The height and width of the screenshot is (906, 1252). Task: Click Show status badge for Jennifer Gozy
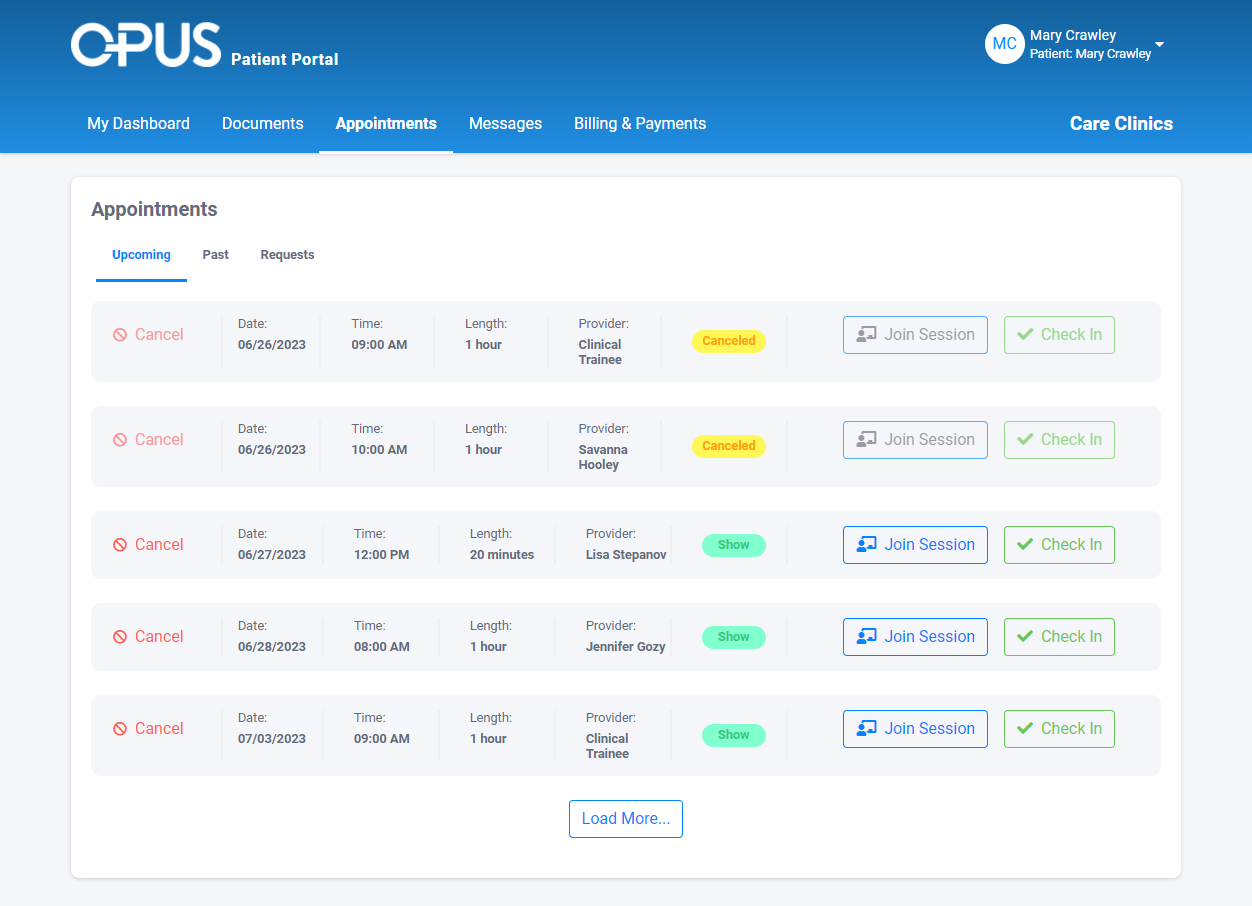[x=734, y=637]
